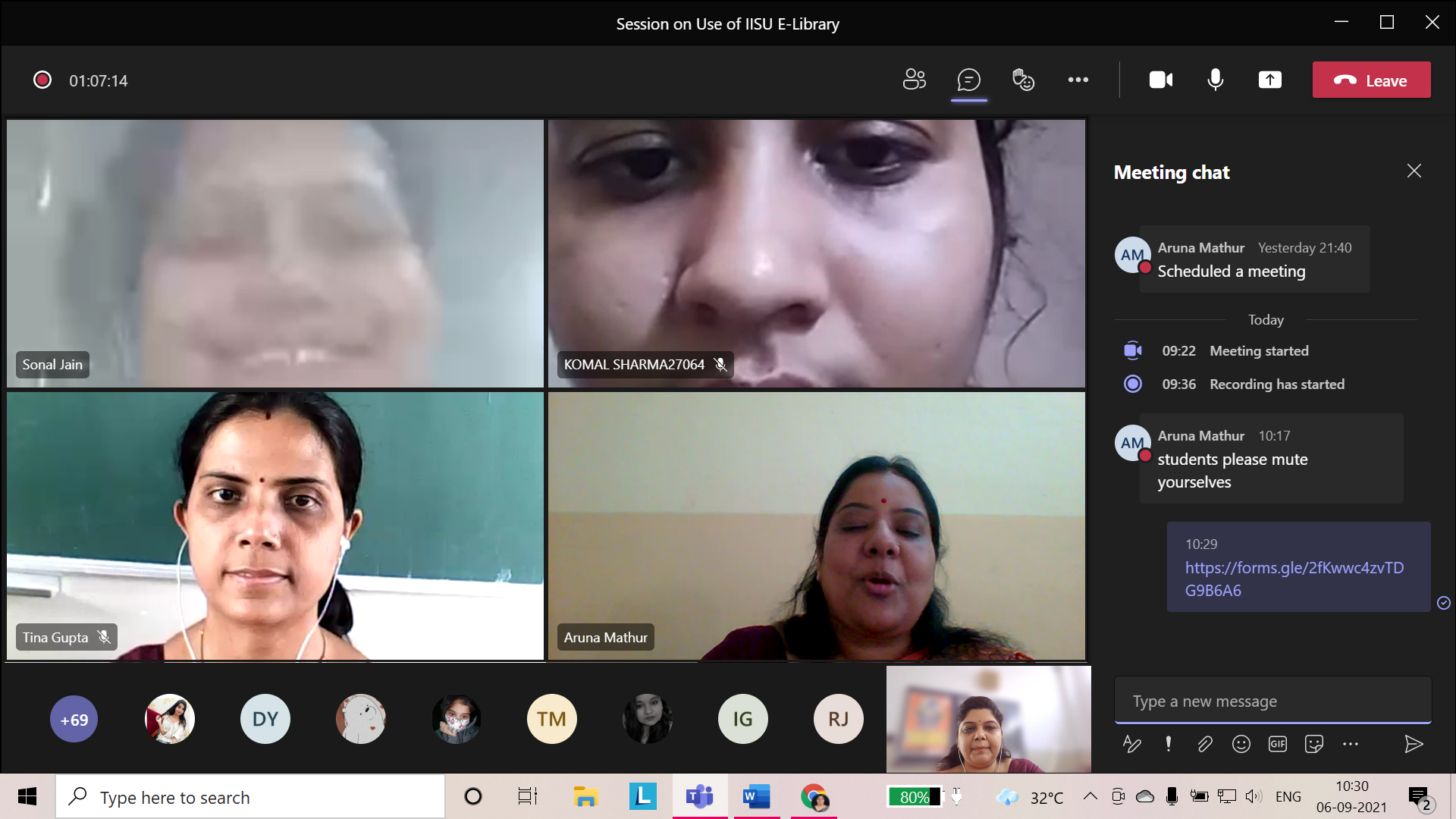Open Microsoft Word from taskbar
Image resolution: width=1456 pixels, height=819 pixels.
click(x=756, y=797)
